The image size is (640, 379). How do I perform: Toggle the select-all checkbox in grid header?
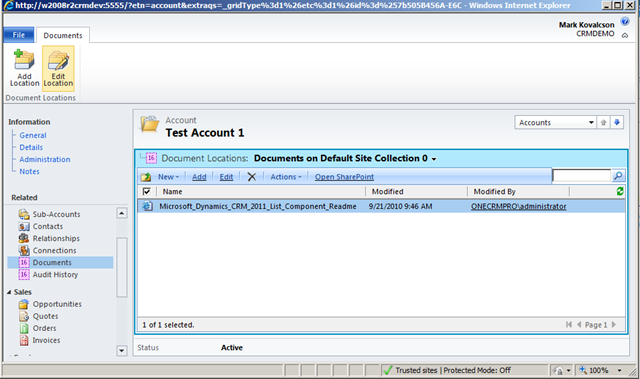147,191
